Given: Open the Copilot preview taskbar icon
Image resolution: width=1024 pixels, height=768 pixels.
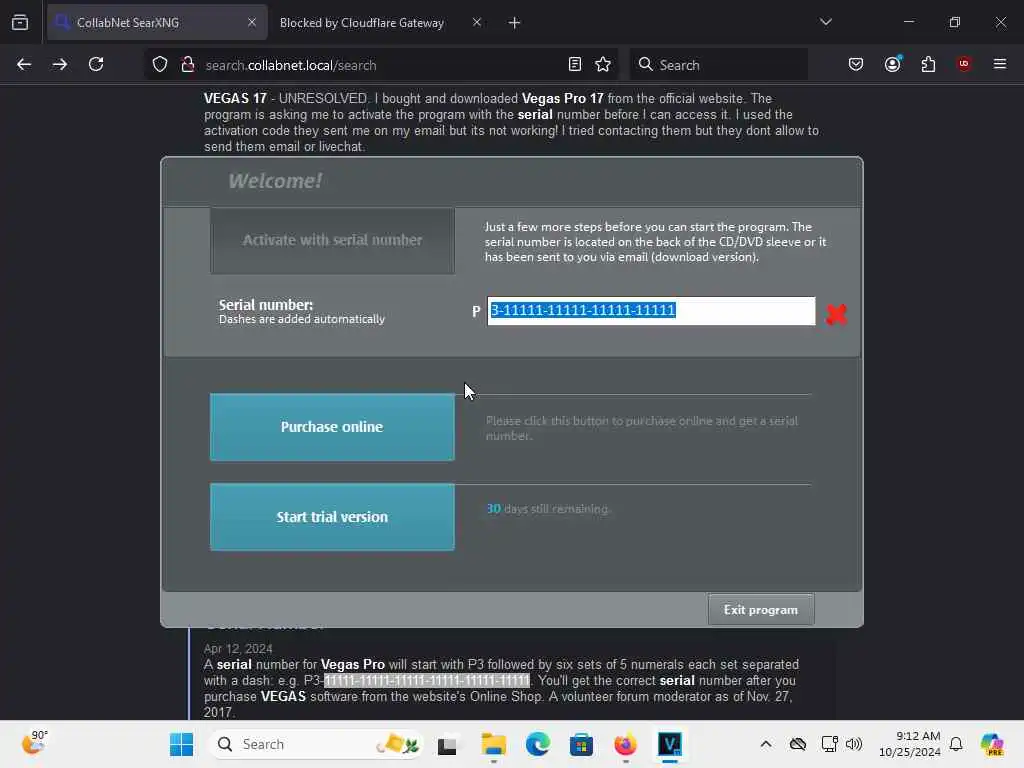Looking at the screenshot, I should pyautogui.click(x=992, y=744).
